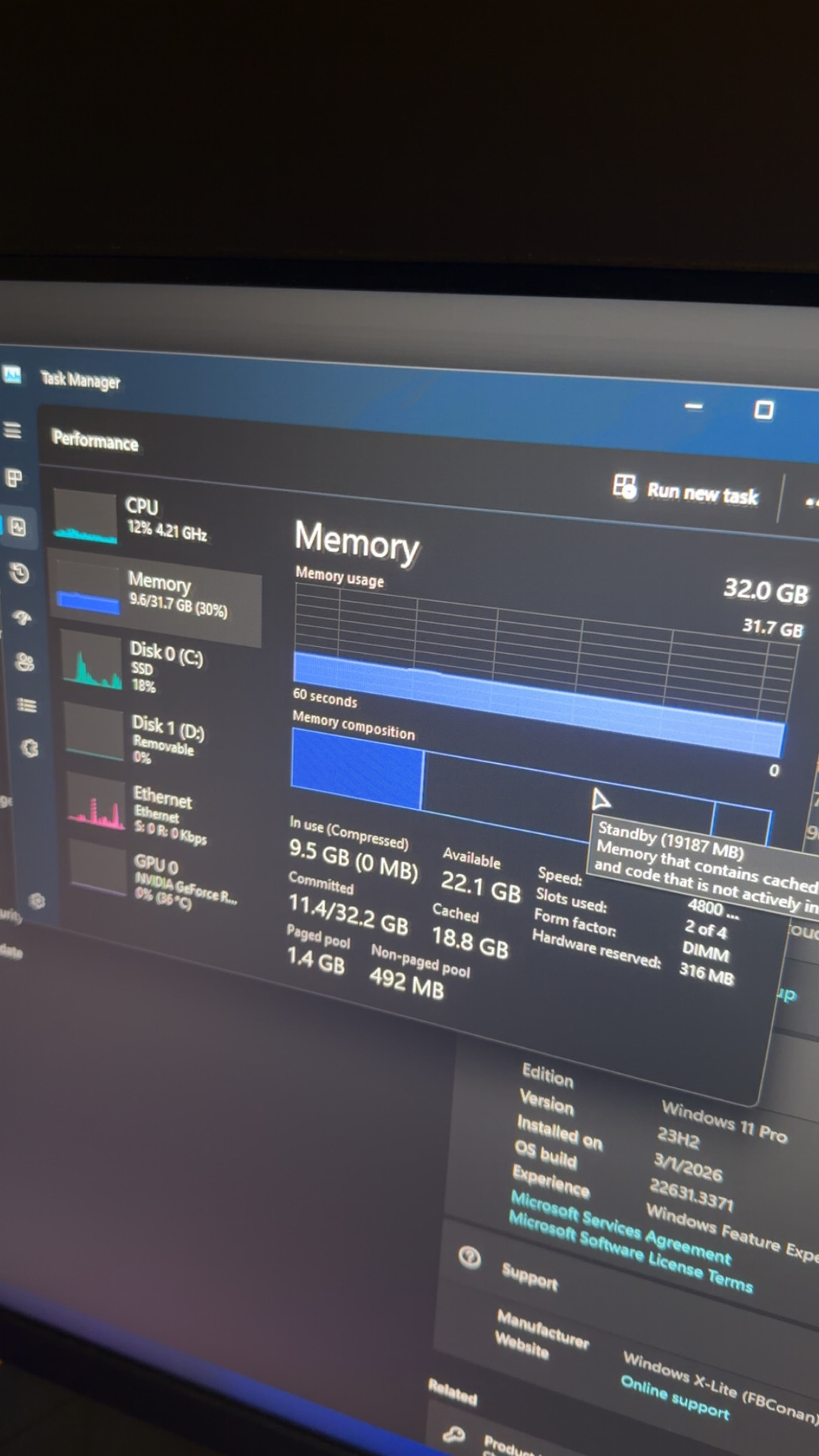Image resolution: width=819 pixels, height=1456 pixels.
Task: Click Windows 11 Pro edition value
Action: 724,1122
